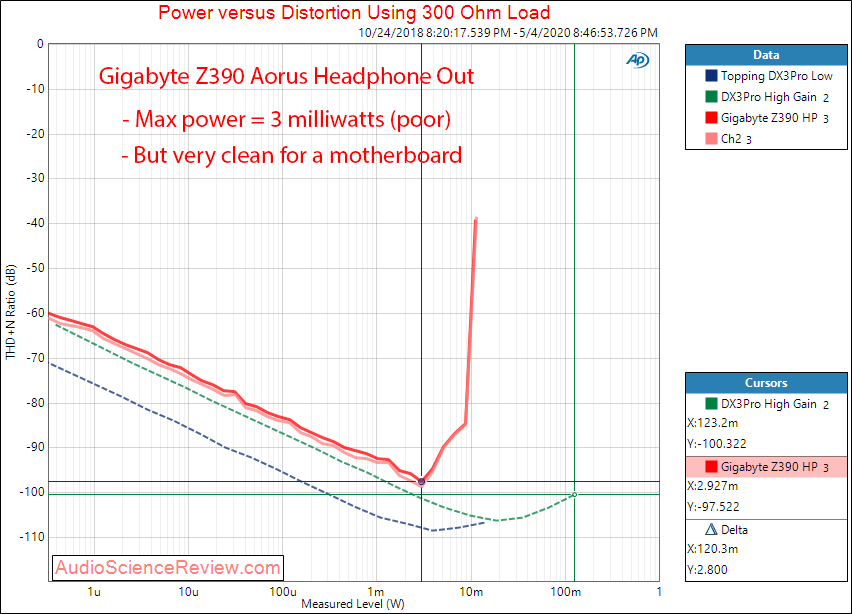Select DX3Pro High Gain label in Data legend
This screenshot has width=852, height=614.
click(769, 97)
